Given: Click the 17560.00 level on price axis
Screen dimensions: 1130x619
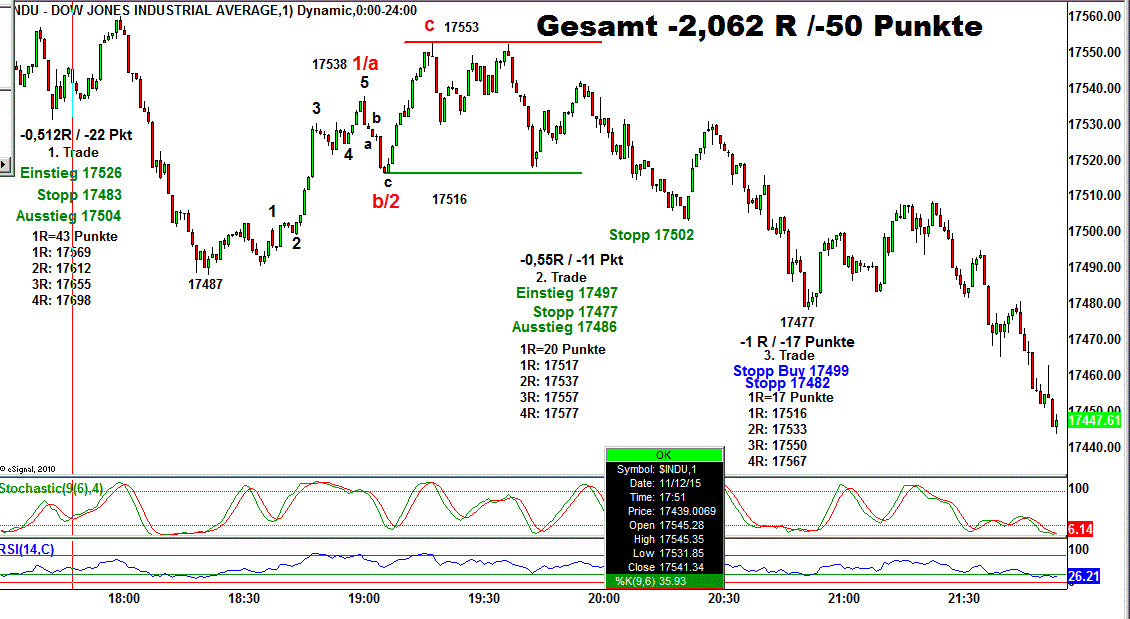Looking at the screenshot, I should 1093,17.
